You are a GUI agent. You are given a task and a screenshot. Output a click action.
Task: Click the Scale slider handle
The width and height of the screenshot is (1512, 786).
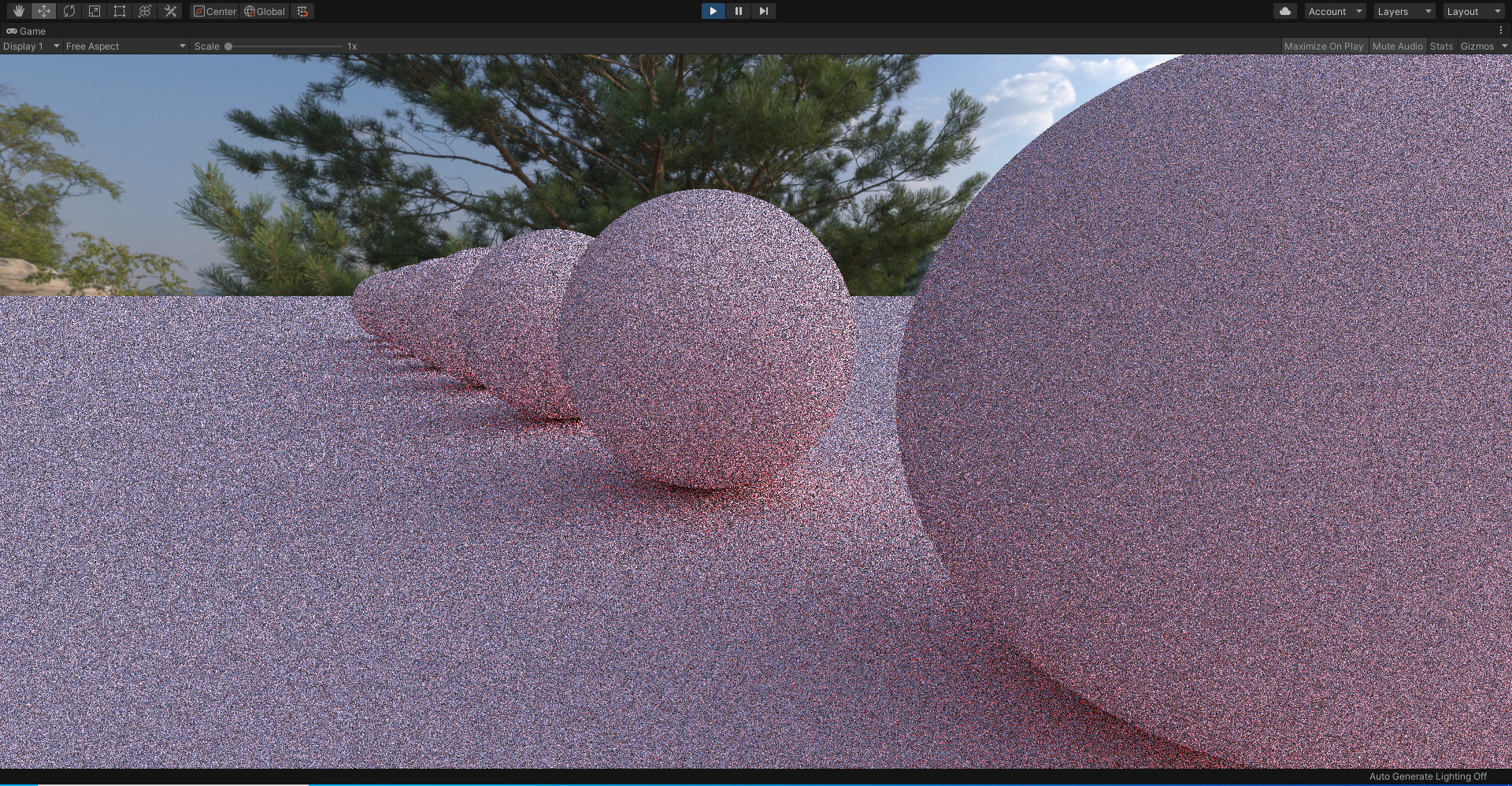coord(228,46)
